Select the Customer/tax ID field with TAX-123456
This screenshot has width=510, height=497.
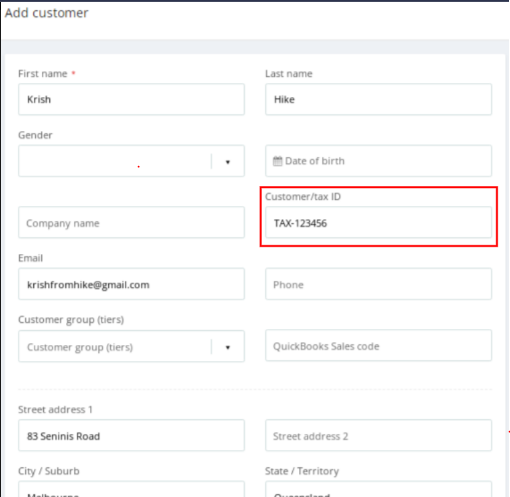378,222
